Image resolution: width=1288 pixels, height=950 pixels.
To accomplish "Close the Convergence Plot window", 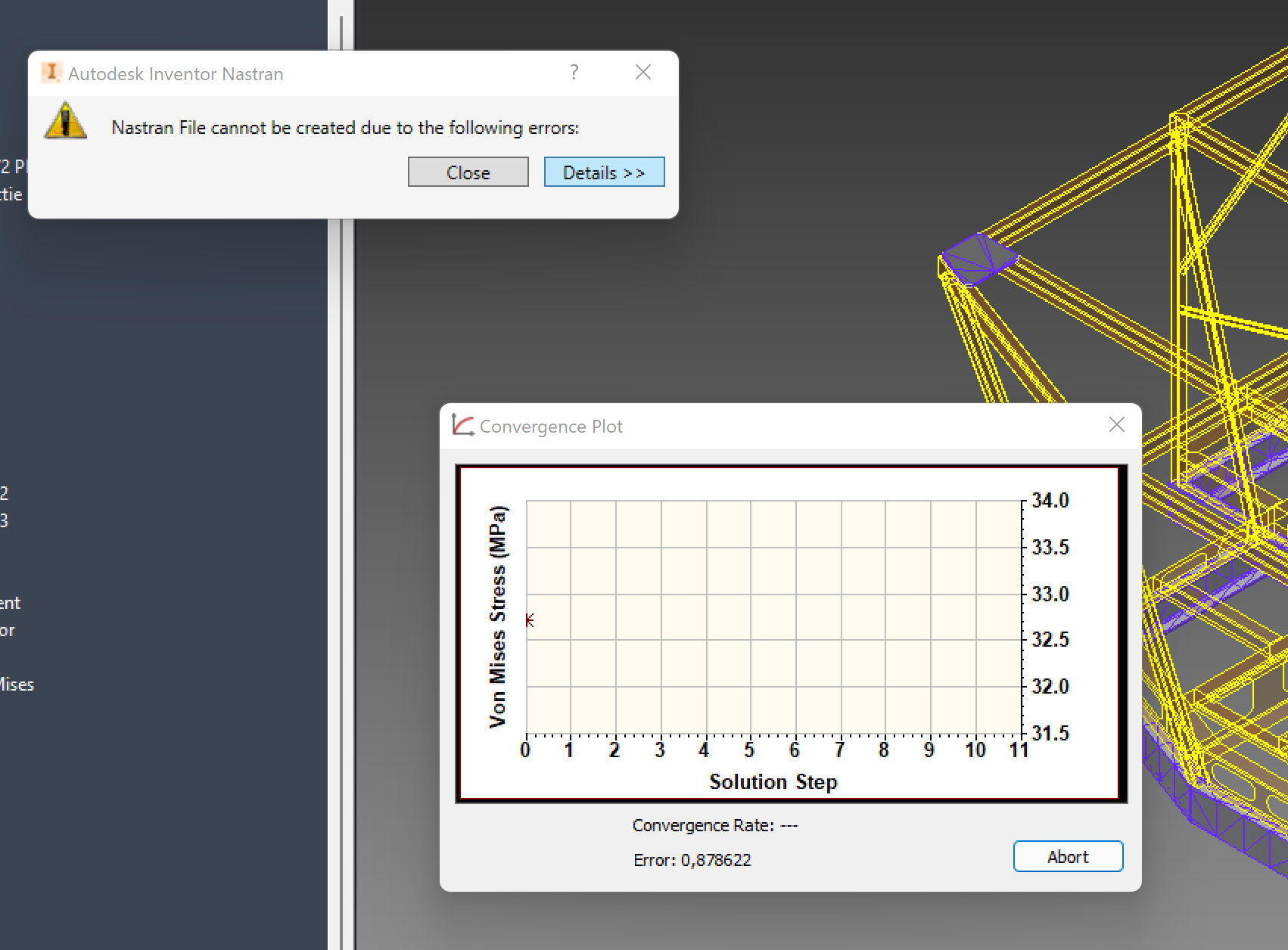I will coord(1116,424).
